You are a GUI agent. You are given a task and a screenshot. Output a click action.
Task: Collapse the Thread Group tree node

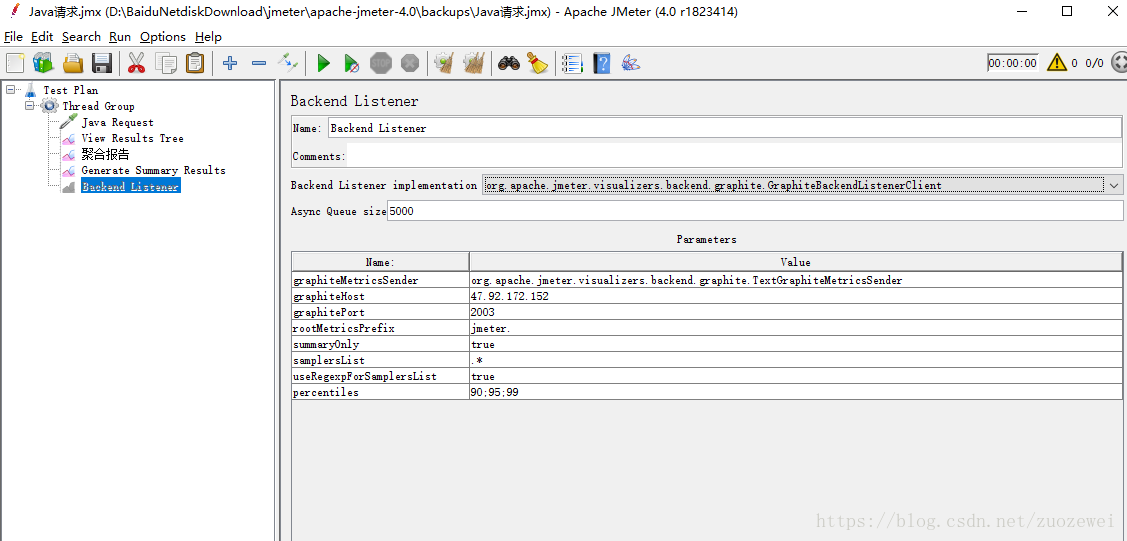point(29,106)
